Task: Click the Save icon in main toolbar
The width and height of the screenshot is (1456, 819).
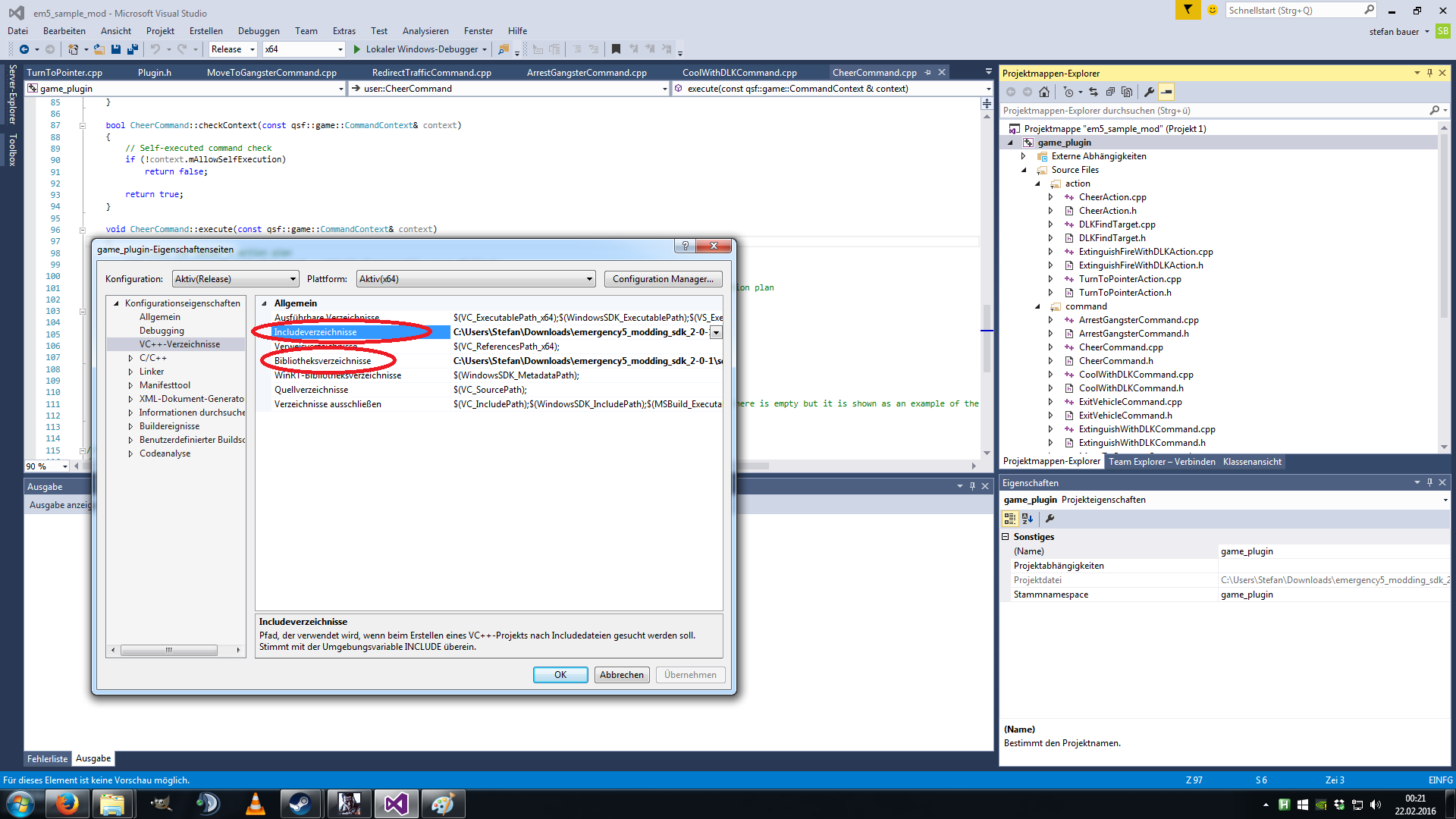Action: 116,49
